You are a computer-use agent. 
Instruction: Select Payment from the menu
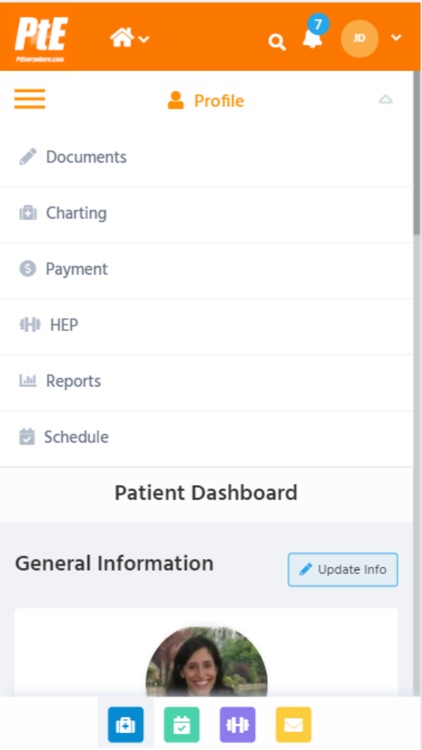click(206, 269)
